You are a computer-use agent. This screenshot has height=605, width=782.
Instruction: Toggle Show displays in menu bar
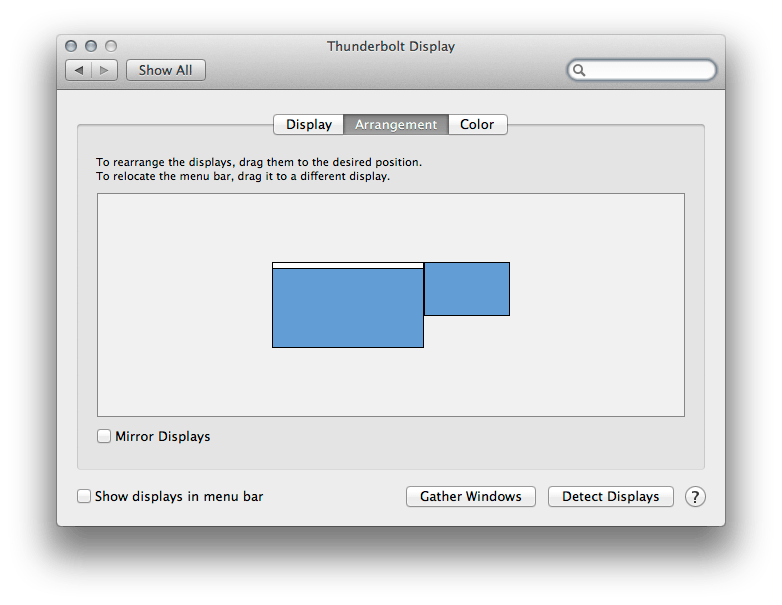coord(84,496)
